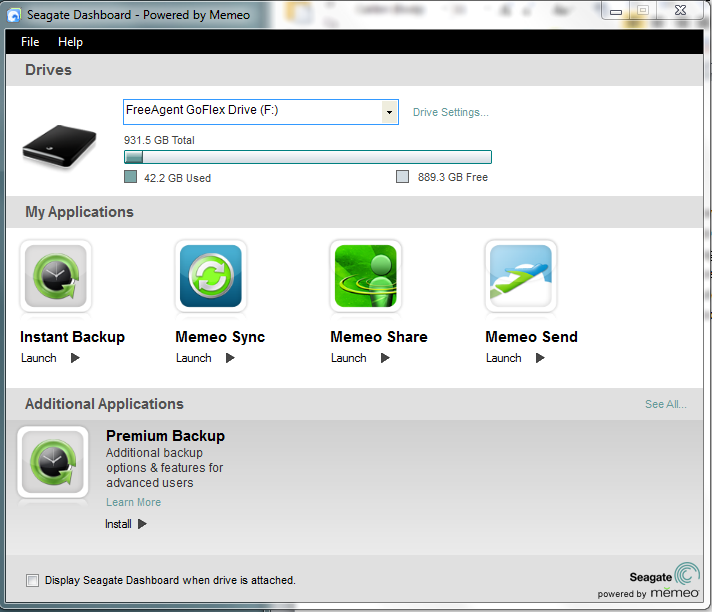Click the Drives section header
This screenshot has height=612, width=712.
point(48,70)
